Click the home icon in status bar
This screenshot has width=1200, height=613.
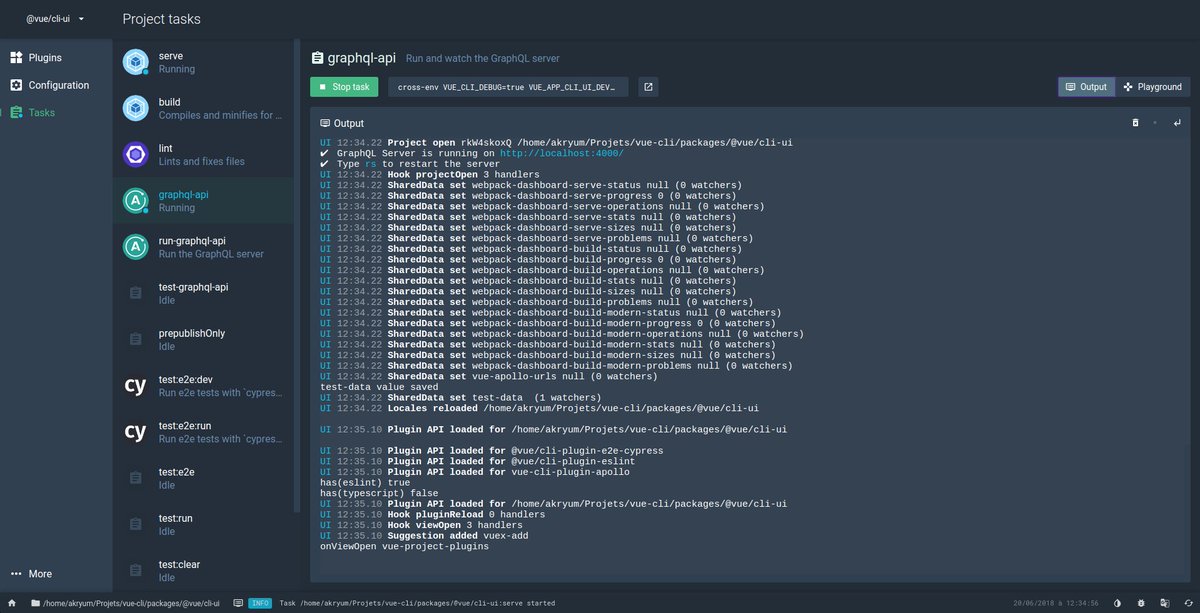[12, 603]
